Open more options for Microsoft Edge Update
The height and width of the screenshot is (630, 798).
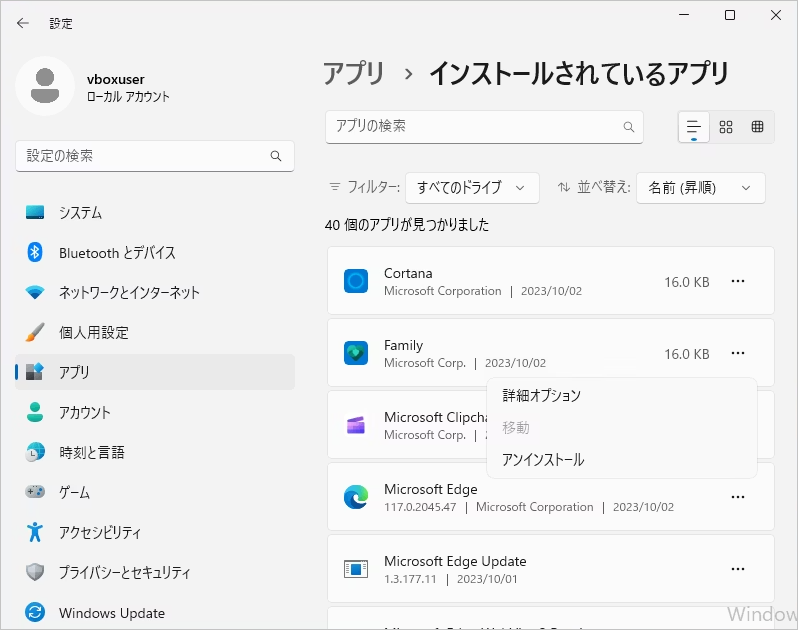coord(738,569)
